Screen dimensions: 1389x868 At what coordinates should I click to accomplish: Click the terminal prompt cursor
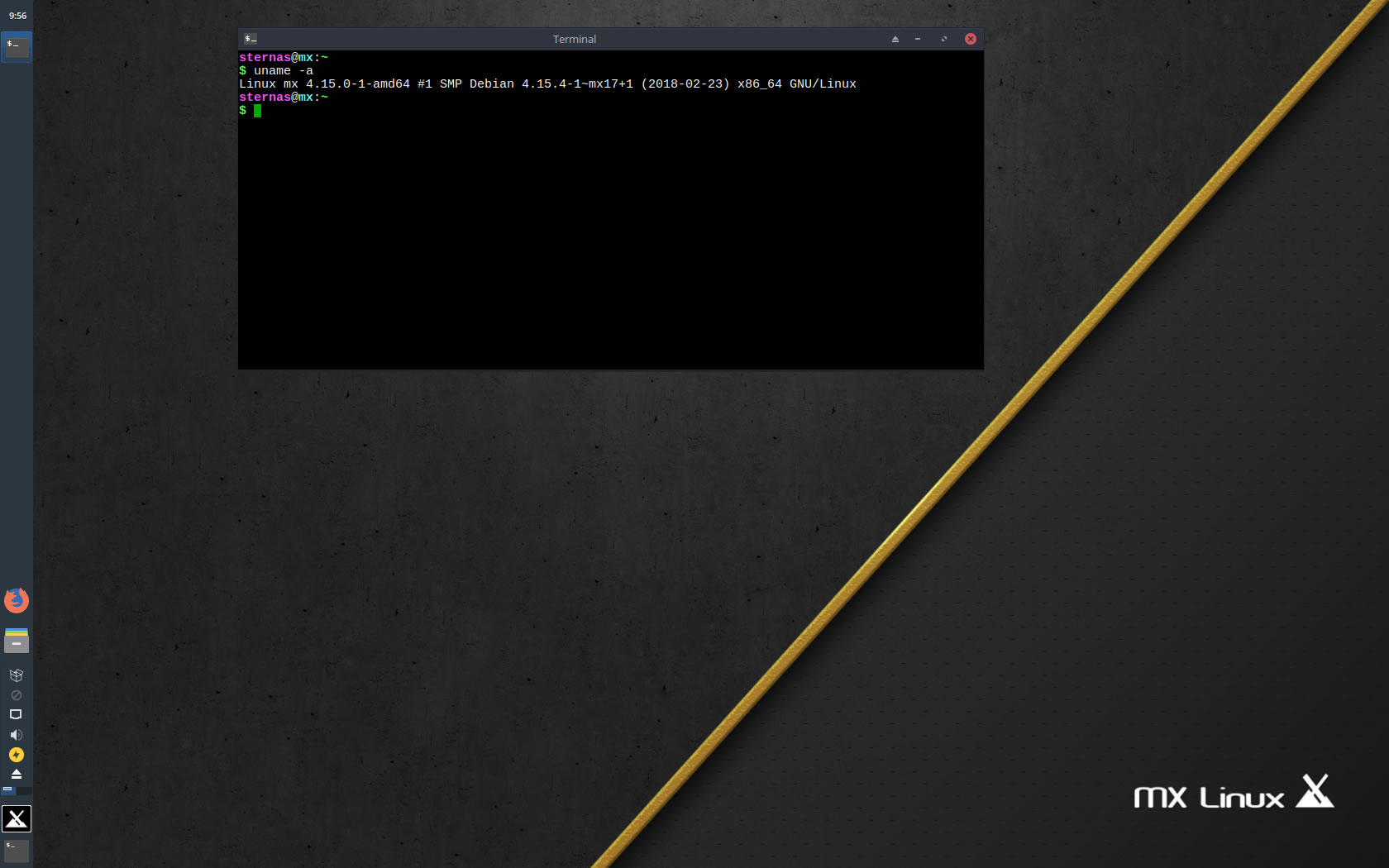(257, 111)
